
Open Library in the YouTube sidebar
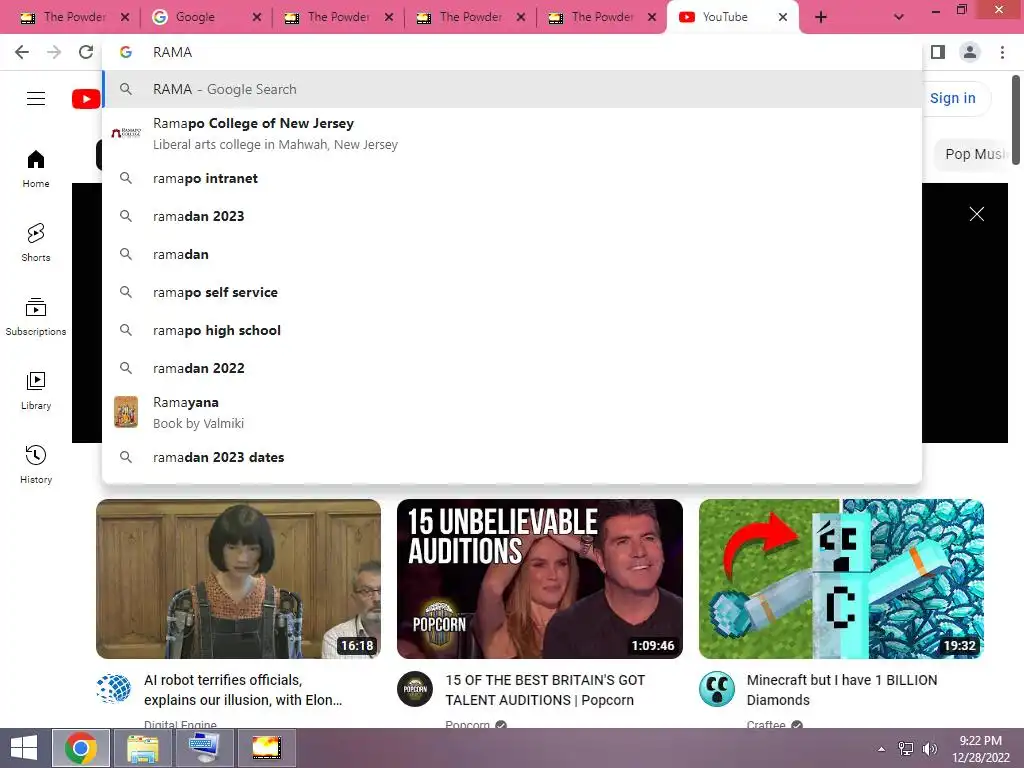(36, 391)
